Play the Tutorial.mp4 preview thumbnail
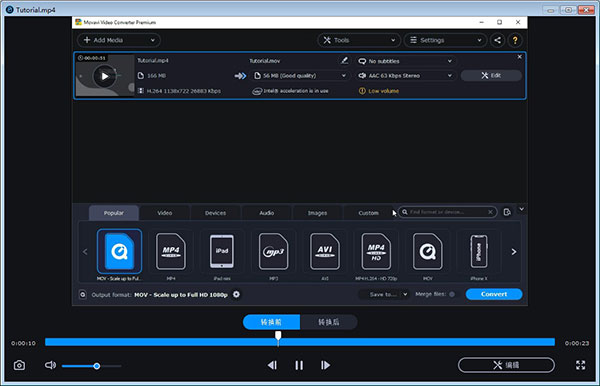This screenshot has width=600, height=386. click(x=104, y=76)
